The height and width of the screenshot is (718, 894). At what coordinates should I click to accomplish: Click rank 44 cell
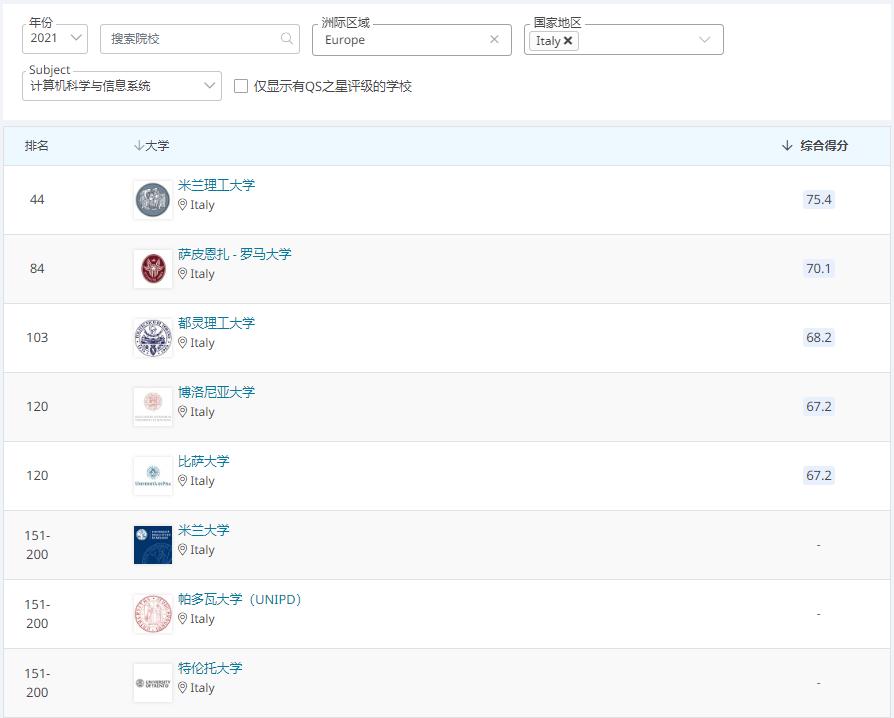(x=37, y=200)
